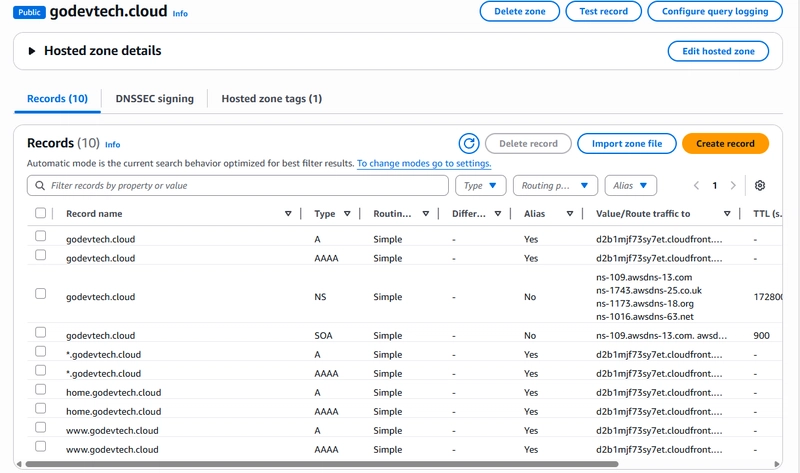Select www.godevtech.cloud AAAA record checkbox
The image size is (800, 473).
(40, 446)
